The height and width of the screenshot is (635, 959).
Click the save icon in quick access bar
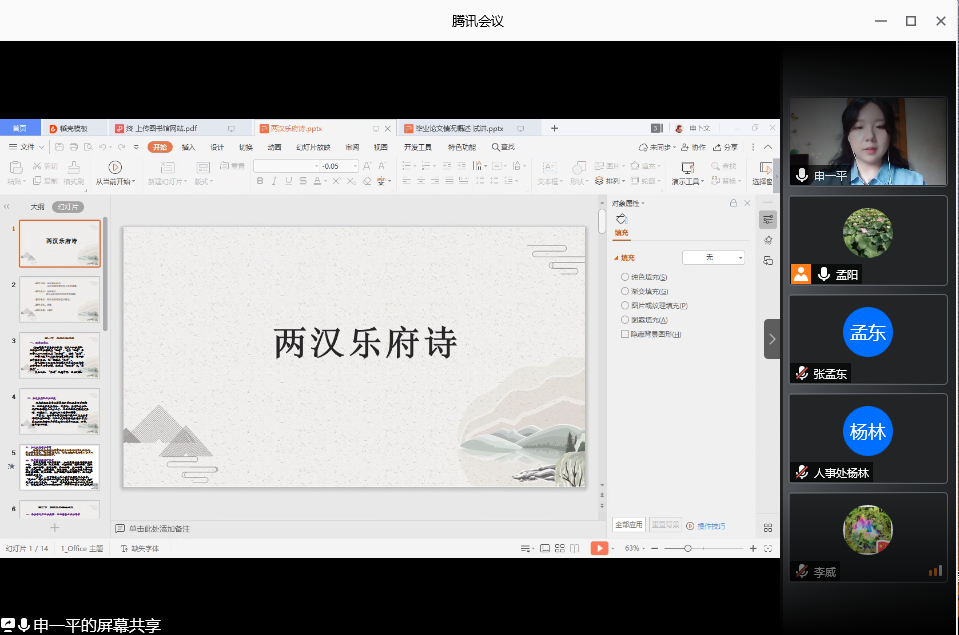[x=59, y=147]
